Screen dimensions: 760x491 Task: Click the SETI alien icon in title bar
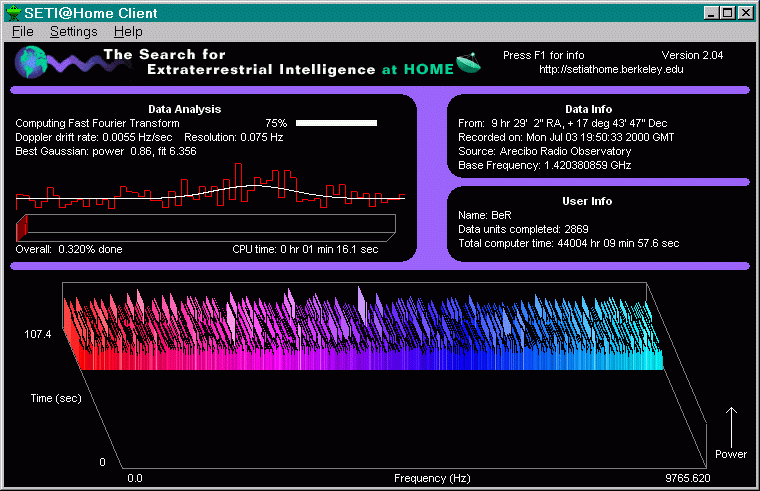coord(14,13)
